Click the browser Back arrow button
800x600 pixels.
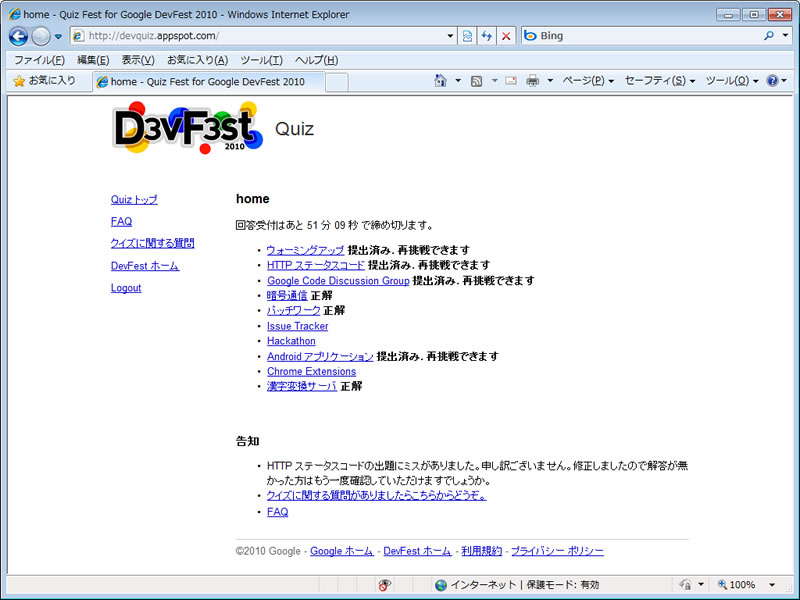pos(18,36)
